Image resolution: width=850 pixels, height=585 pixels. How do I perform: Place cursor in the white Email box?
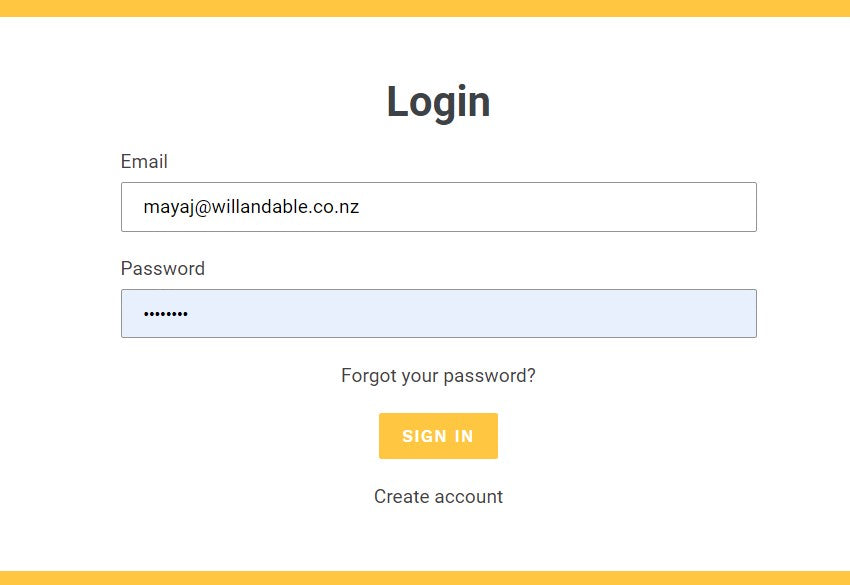550,207
